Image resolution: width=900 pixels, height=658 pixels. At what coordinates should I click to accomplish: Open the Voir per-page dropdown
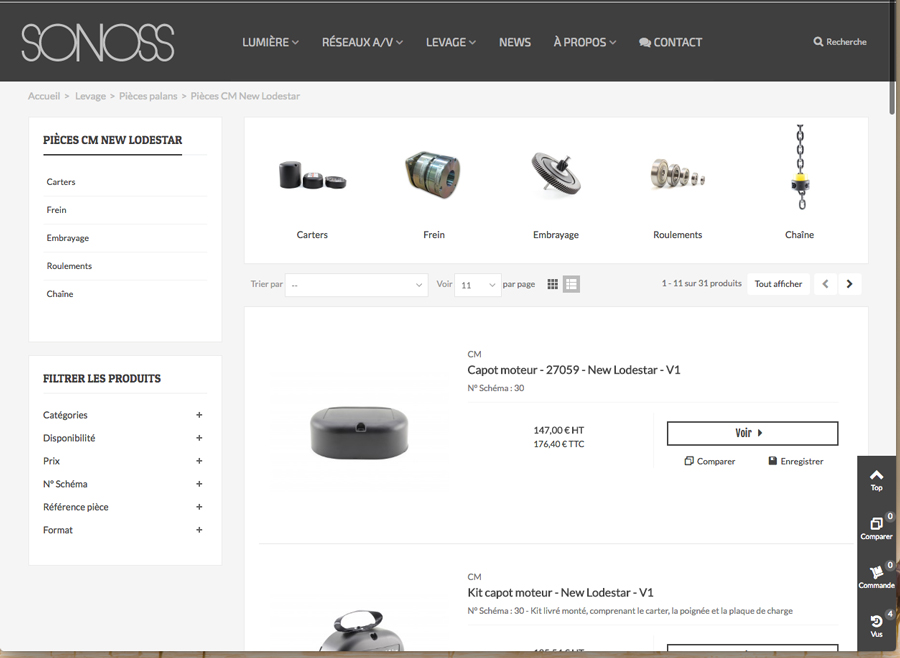478,285
